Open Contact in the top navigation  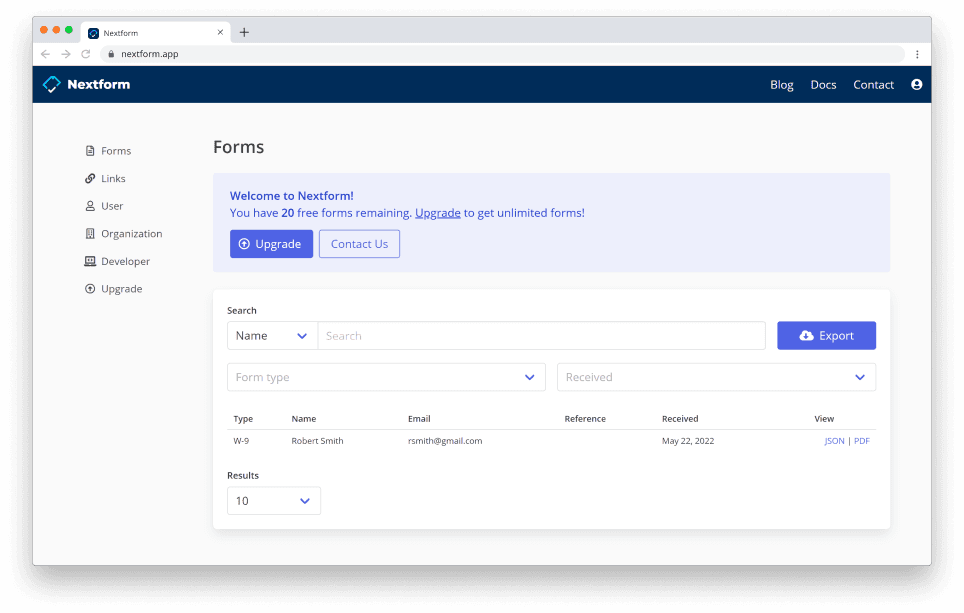point(873,85)
